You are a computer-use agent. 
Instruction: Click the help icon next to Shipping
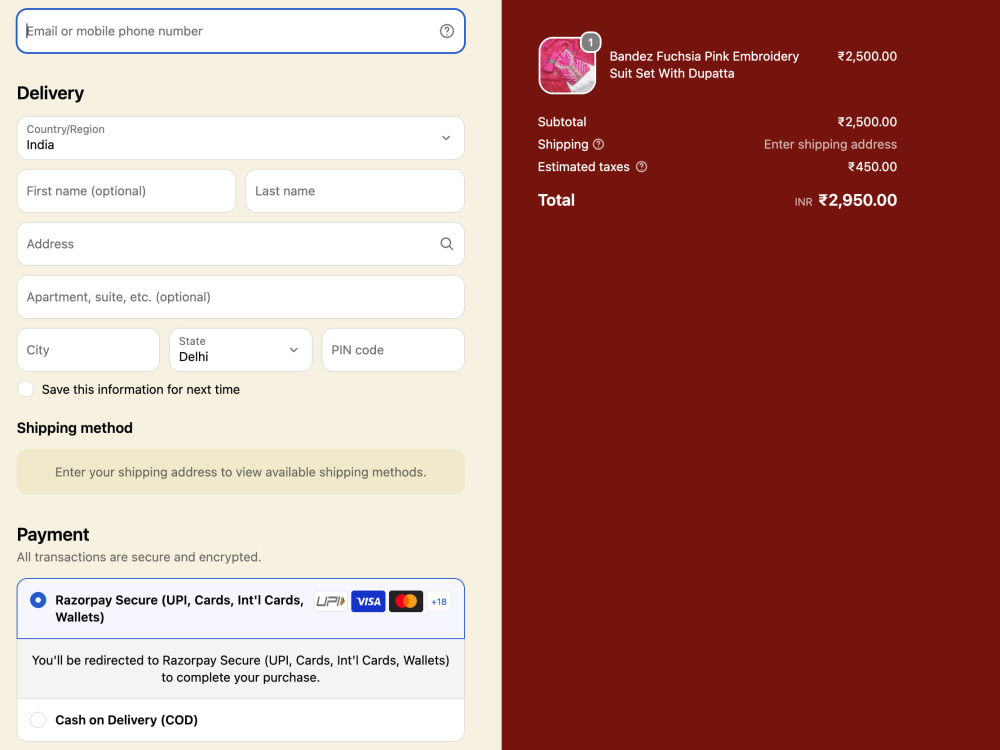[x=598, y=144]
